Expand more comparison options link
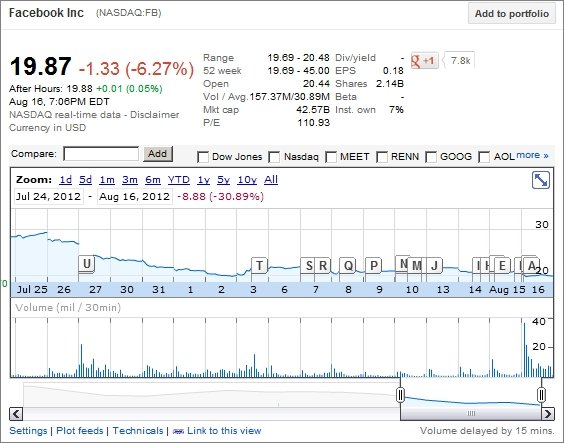Screen dimensions: 564x443 532,155
